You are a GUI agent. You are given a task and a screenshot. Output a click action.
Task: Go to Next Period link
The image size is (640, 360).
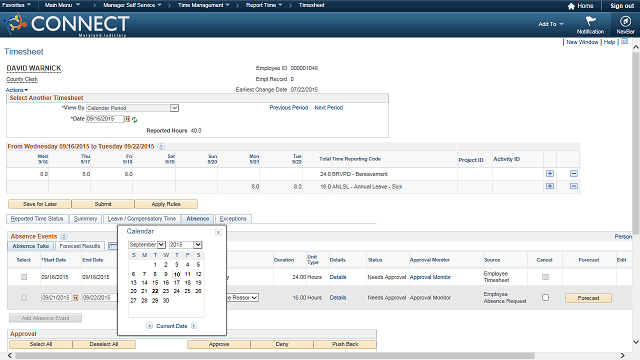pos(329,108)
